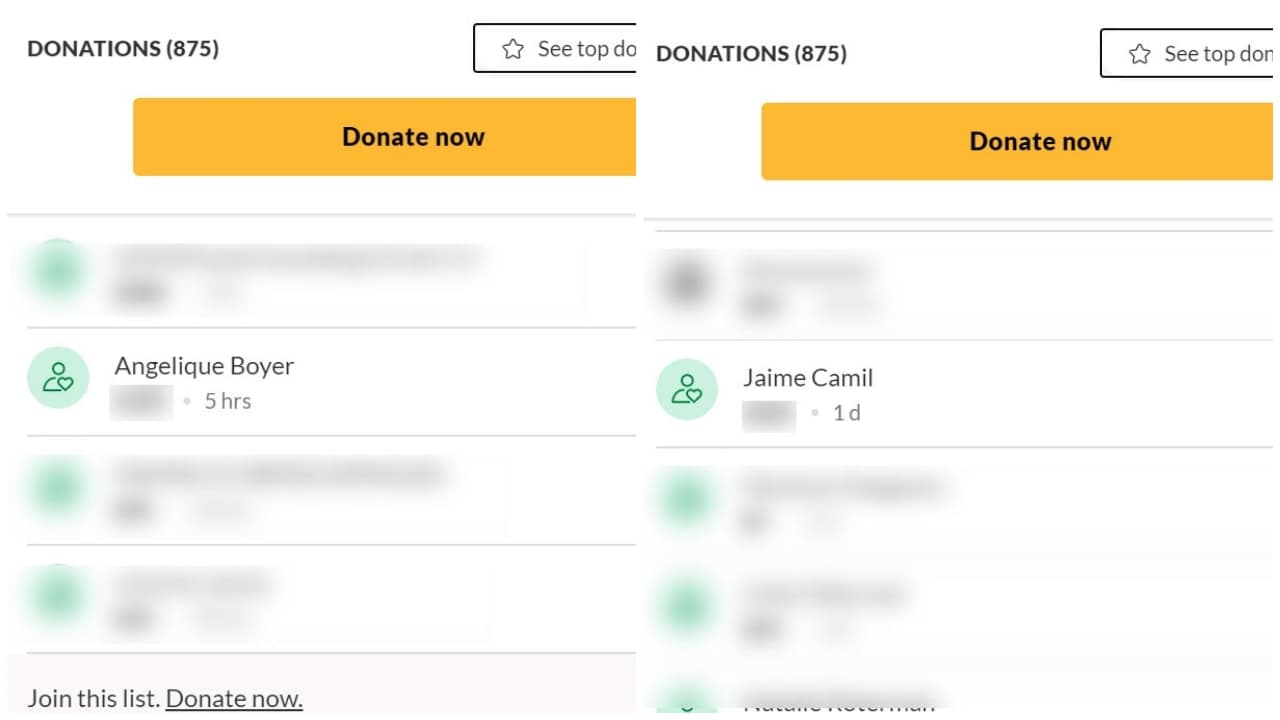
Task: Click the blurred green avatar directly below Angelique Boyer
Action: 58,487
